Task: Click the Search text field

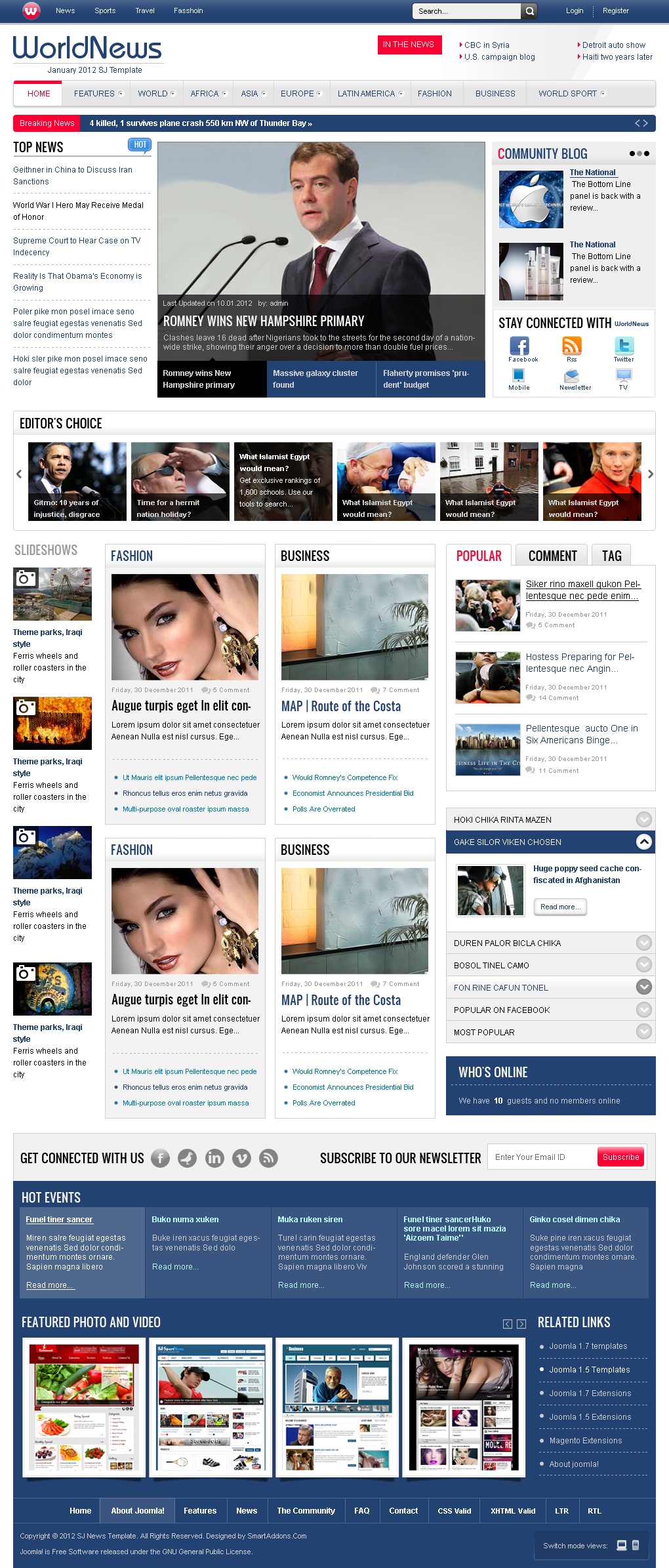Action: tap(466, 11)
